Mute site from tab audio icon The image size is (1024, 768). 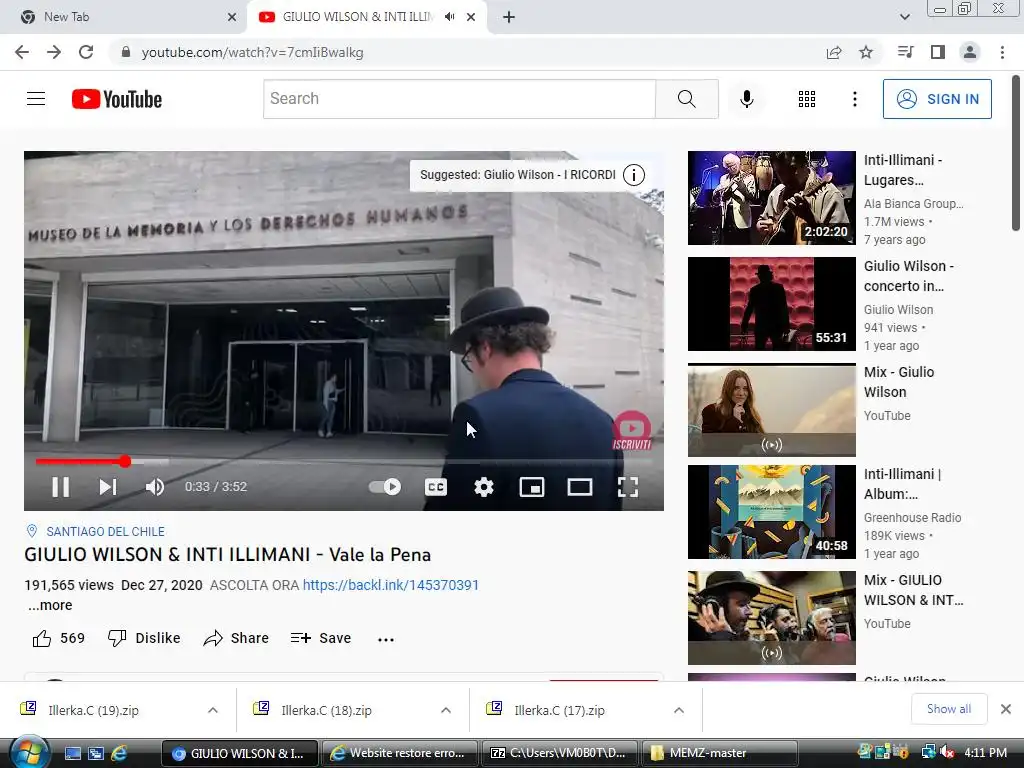(449, 17)
